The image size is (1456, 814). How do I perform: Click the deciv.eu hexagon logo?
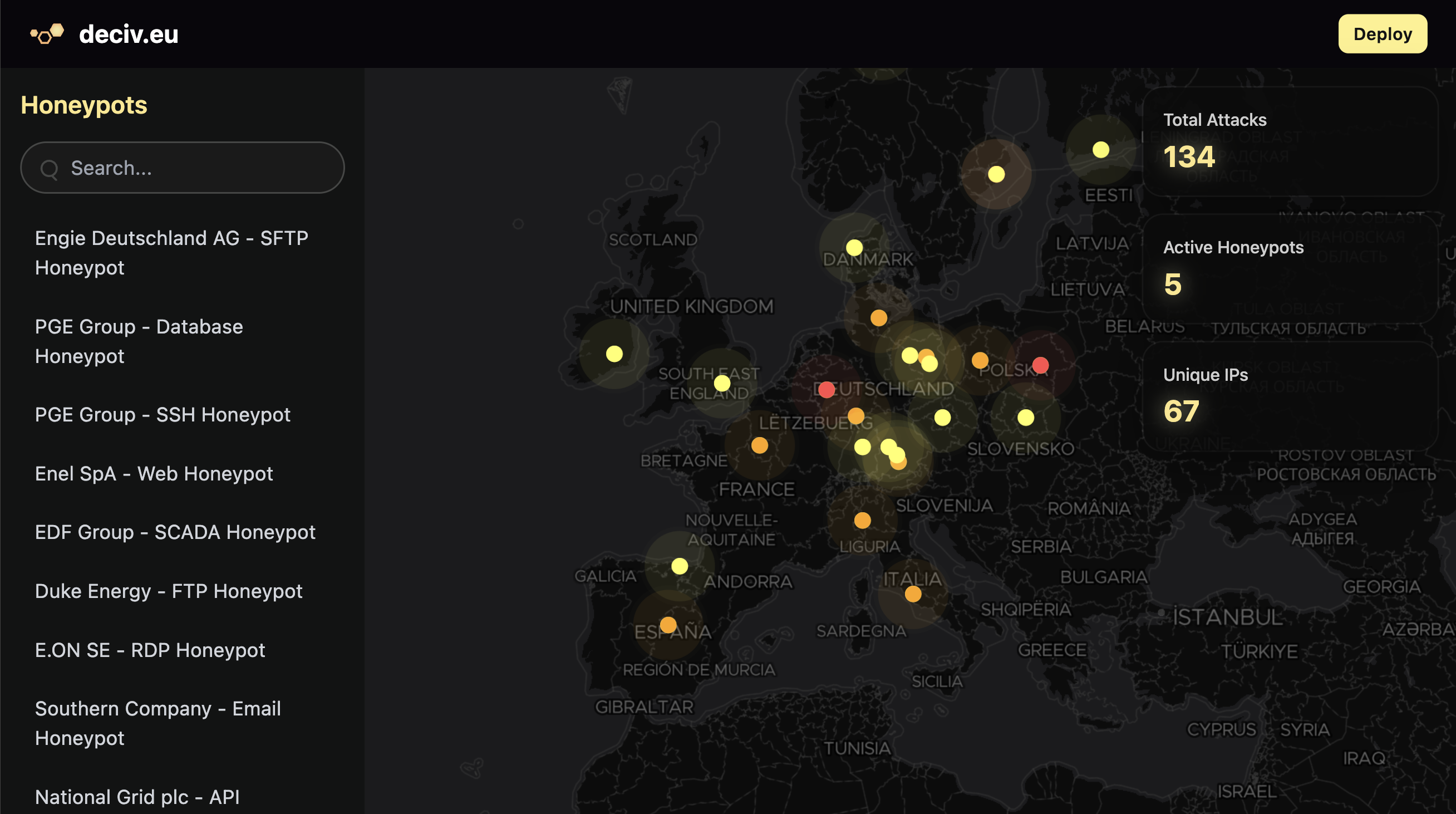pyautogui.click(x=47, y=34)
